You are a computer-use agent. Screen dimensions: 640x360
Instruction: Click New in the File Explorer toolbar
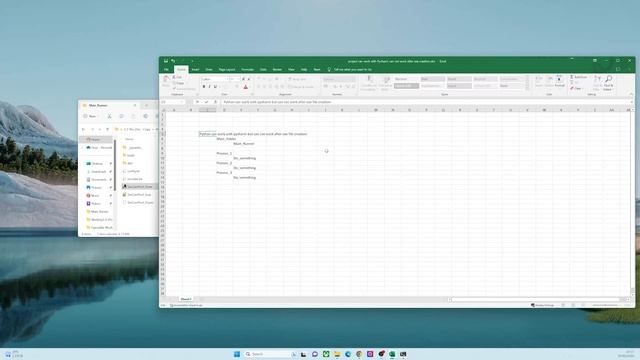[91, 116]
